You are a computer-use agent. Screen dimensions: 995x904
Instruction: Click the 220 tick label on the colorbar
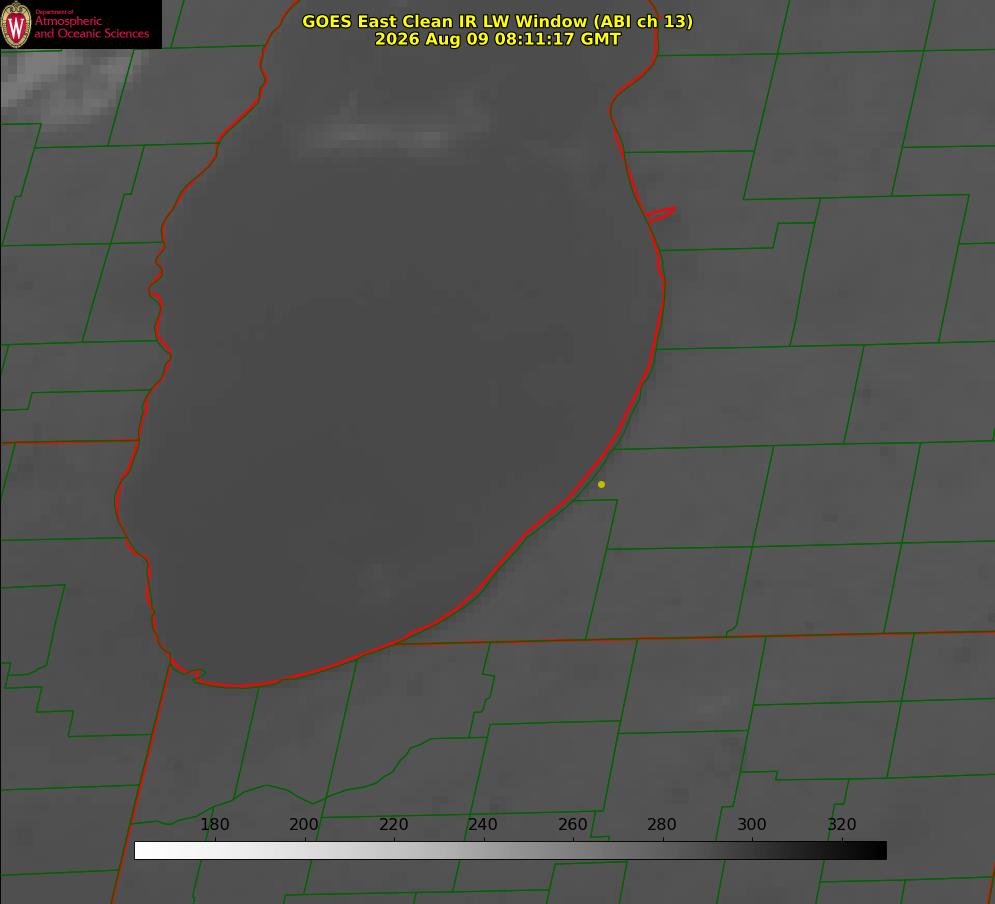click(x=393, y=824)
